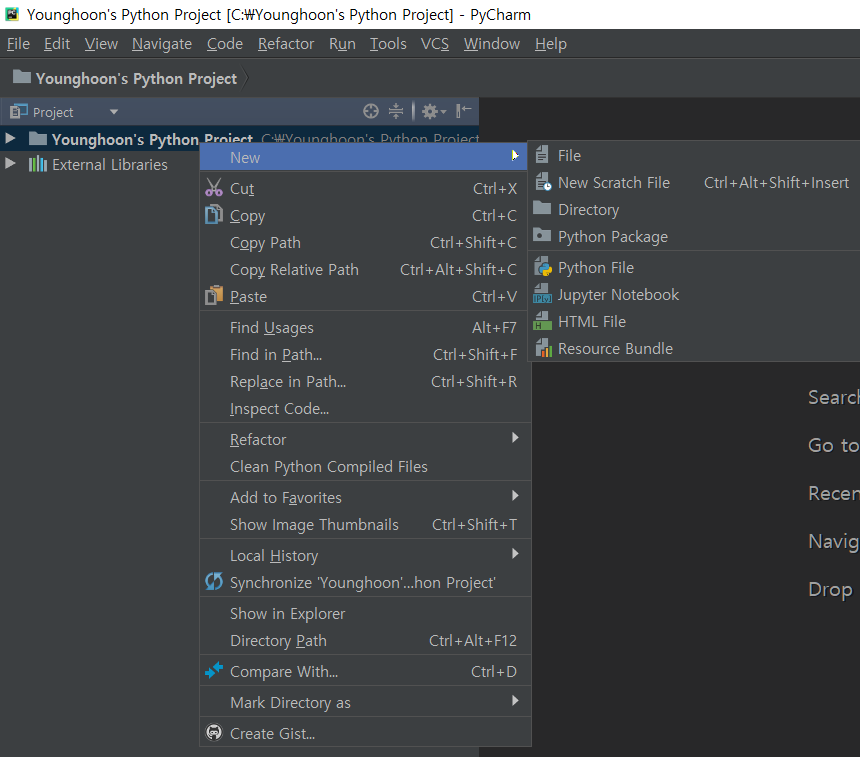Click the Python Package label
This screenshot has width=860, height=757.
[x=613, y=236]
